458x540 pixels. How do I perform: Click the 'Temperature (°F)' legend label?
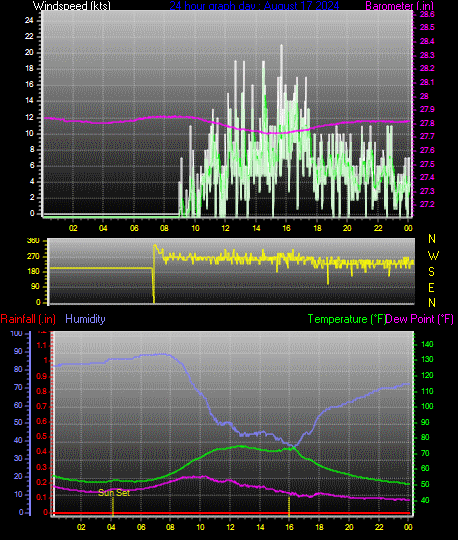pyautogui.click(x=346, y=319)
